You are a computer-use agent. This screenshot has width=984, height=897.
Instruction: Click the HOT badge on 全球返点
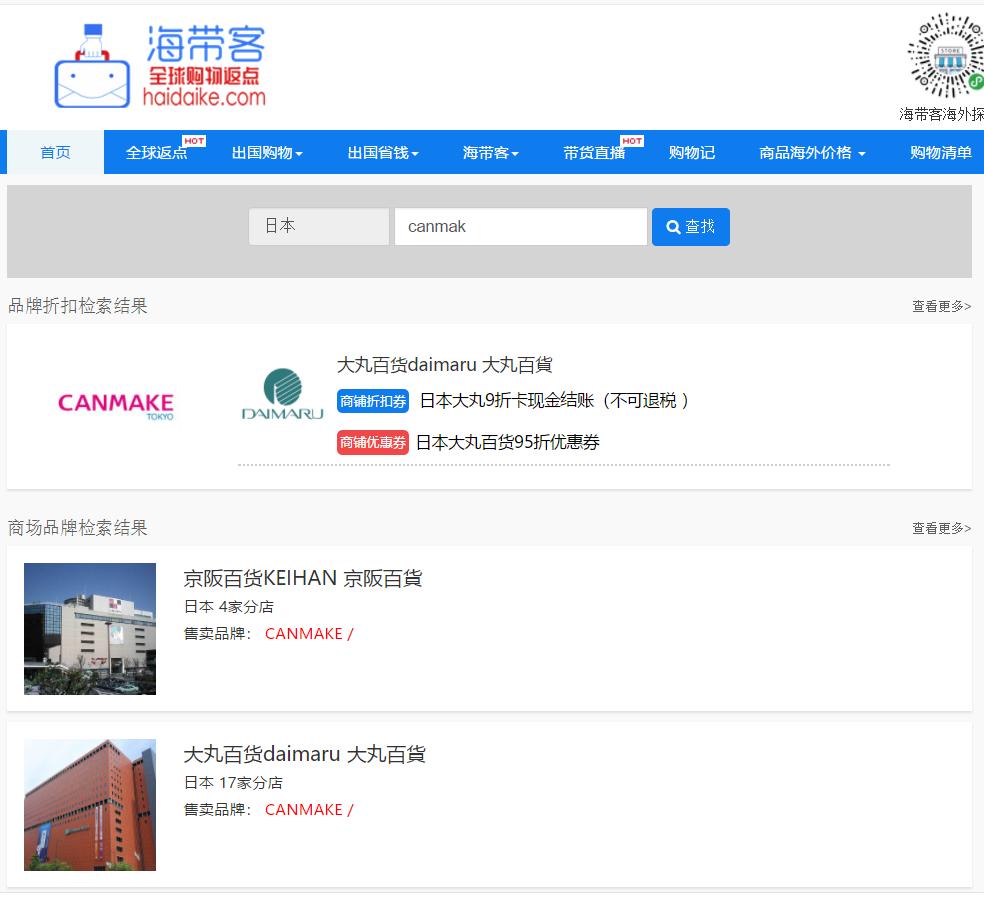point(192,141)
